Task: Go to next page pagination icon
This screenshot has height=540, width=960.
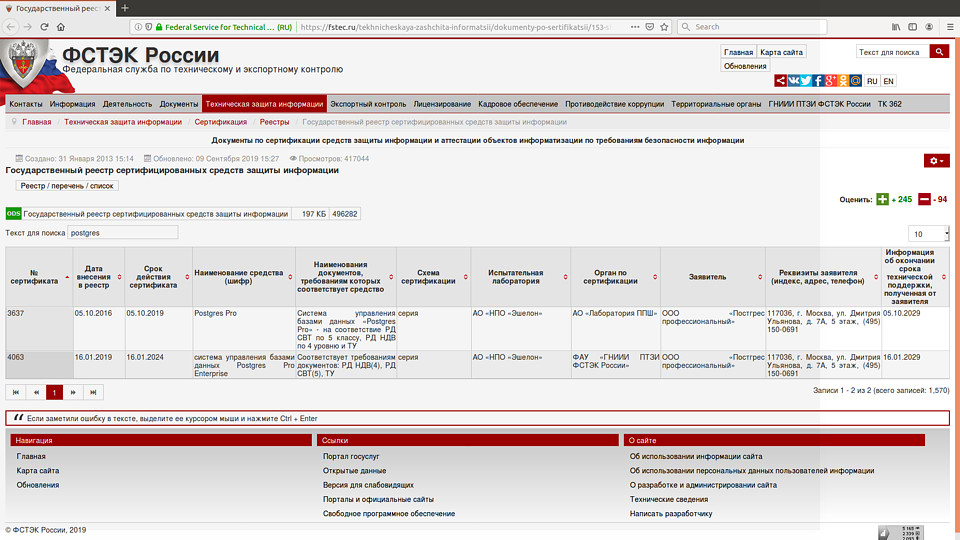Action: coord(73,392)
